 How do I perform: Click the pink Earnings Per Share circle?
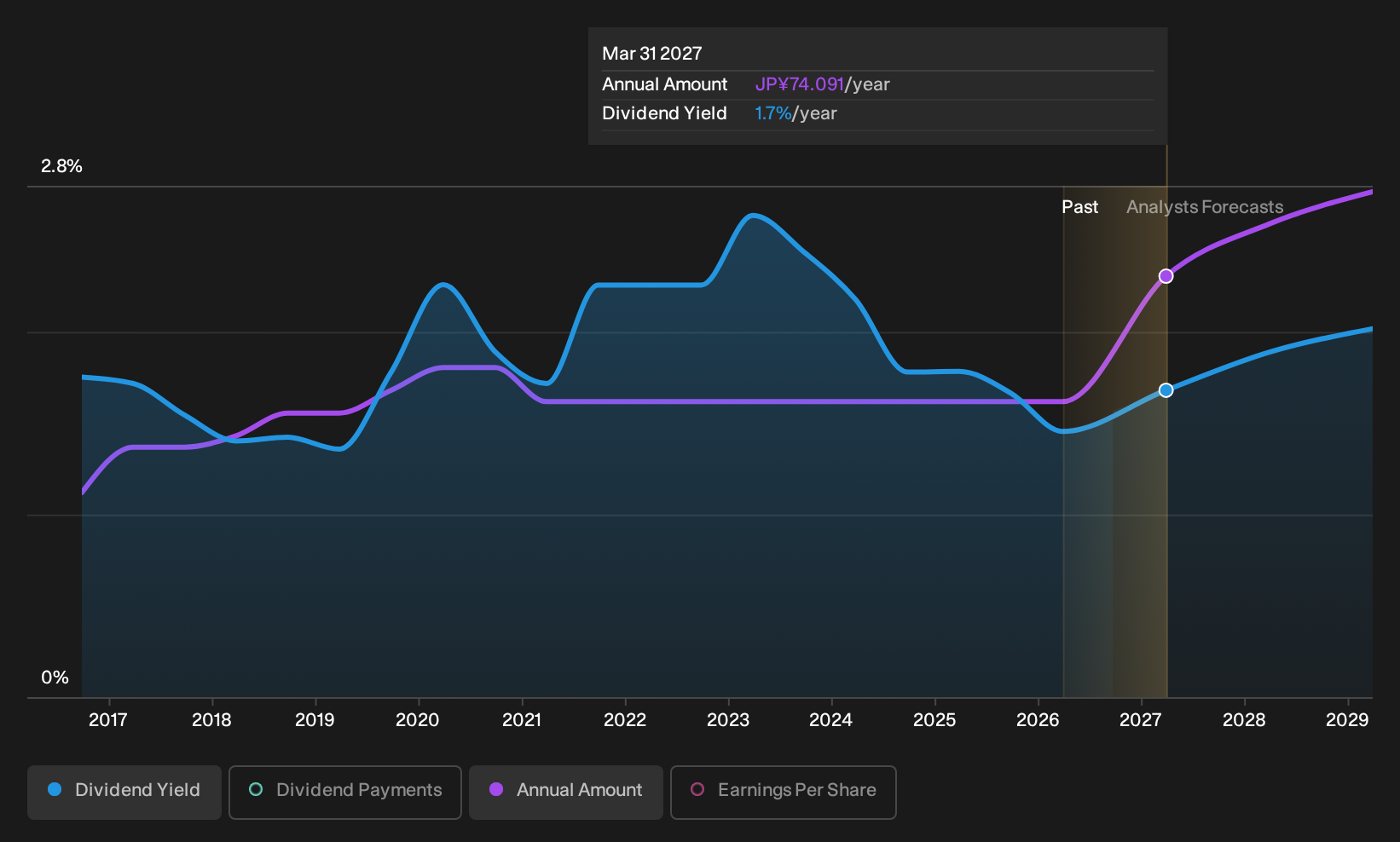(x=697, y=790)
